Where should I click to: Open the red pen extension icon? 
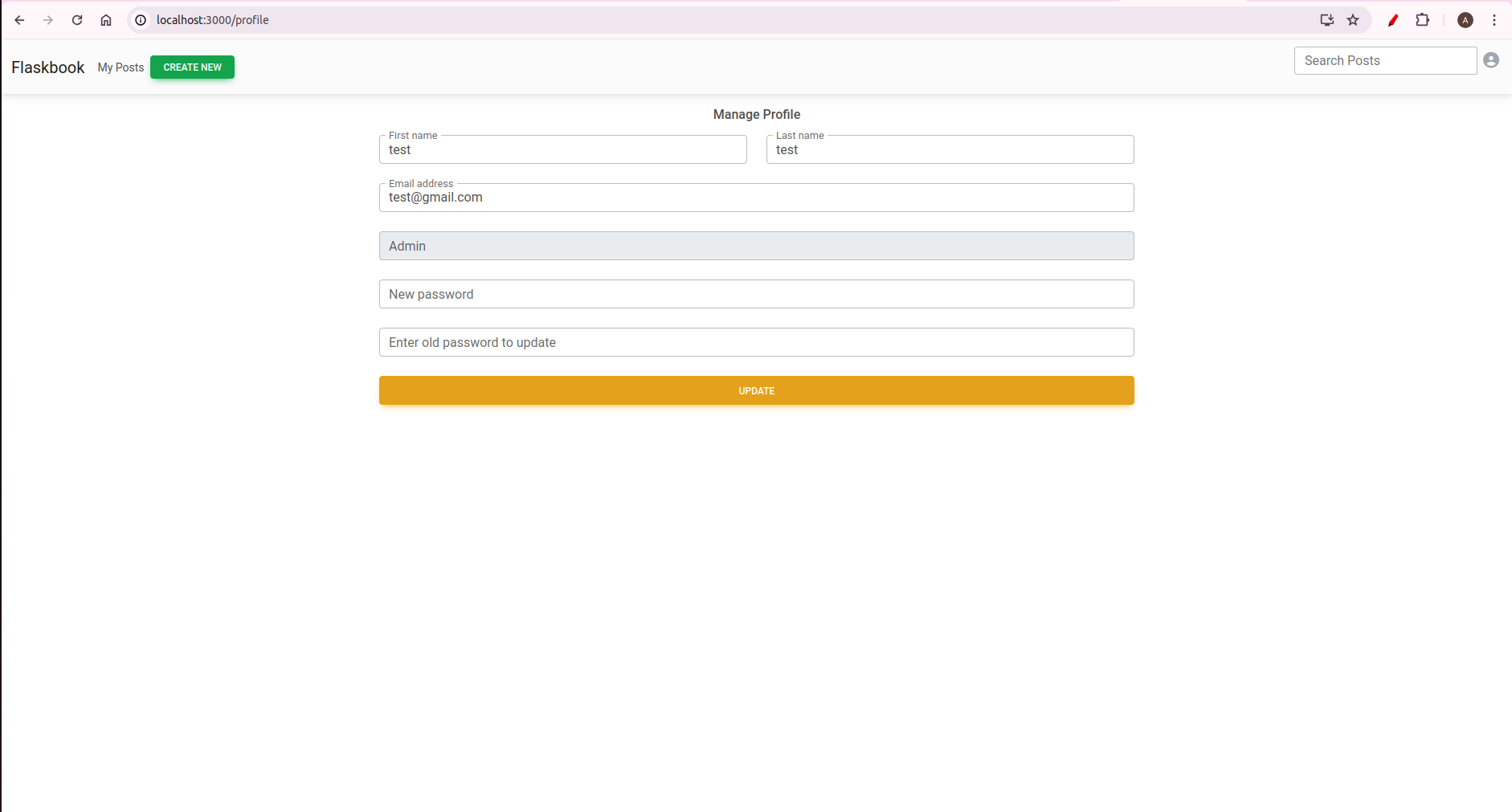pos(1393,20)
